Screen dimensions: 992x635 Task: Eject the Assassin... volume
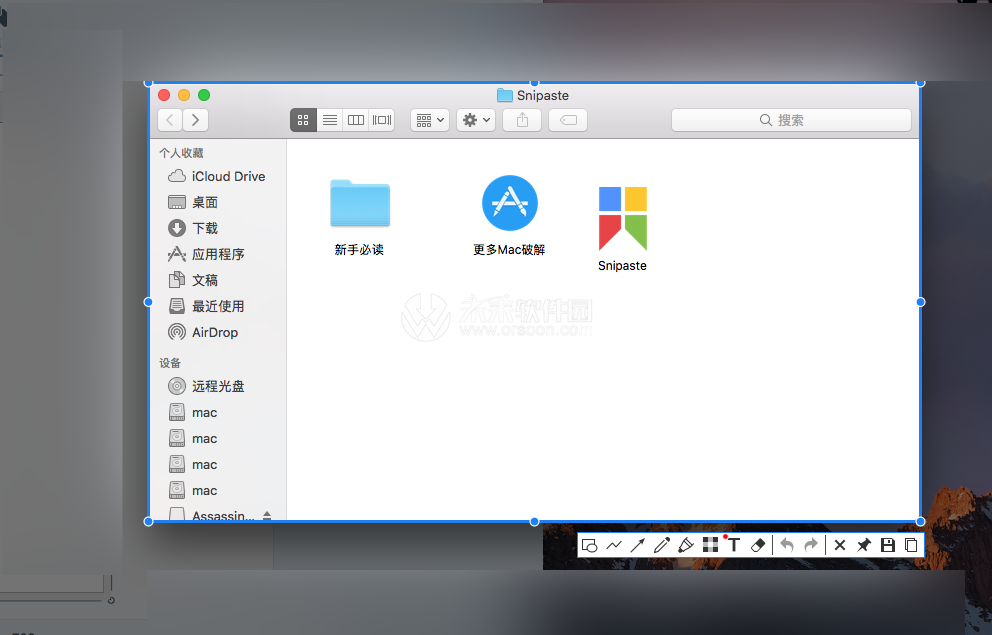click(x=267, y=515)
